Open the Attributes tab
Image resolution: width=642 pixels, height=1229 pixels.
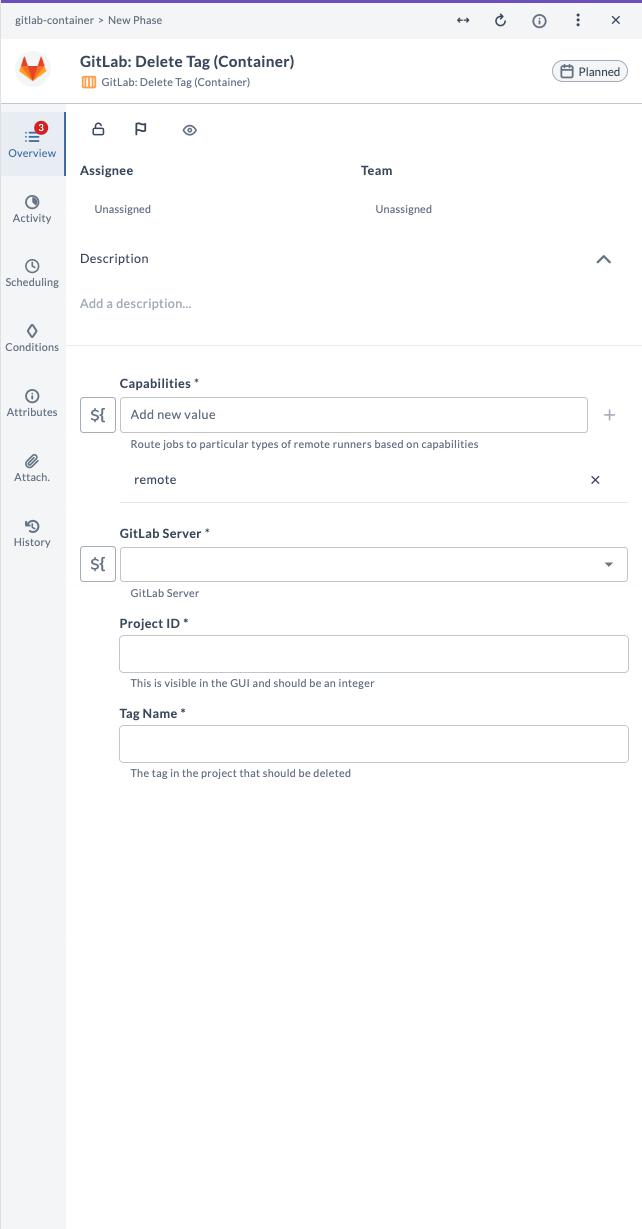tap(32, 403)
